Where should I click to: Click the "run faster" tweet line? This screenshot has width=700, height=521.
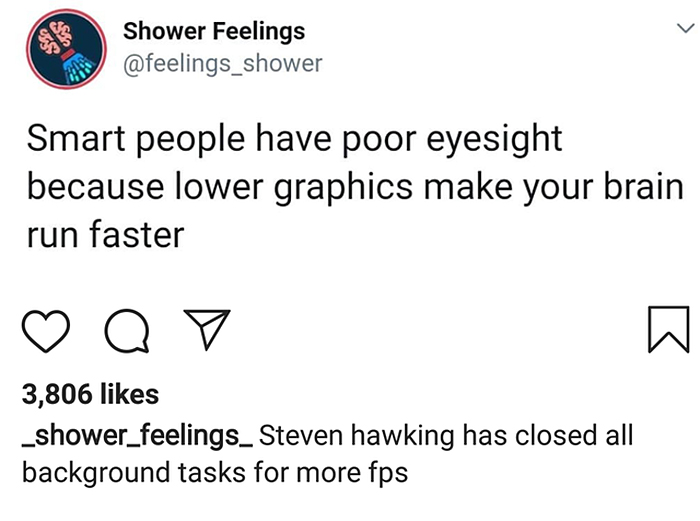point(105,235)
